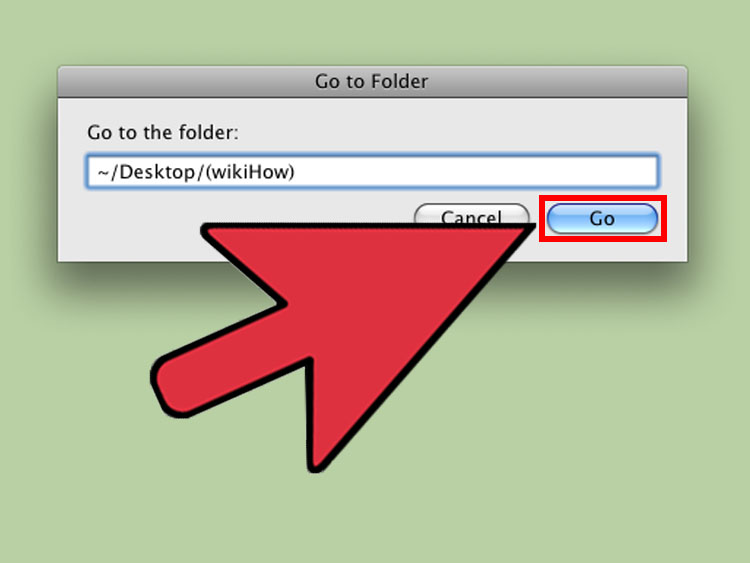Dismiss the dialog using Cancel

pos(472,214)
